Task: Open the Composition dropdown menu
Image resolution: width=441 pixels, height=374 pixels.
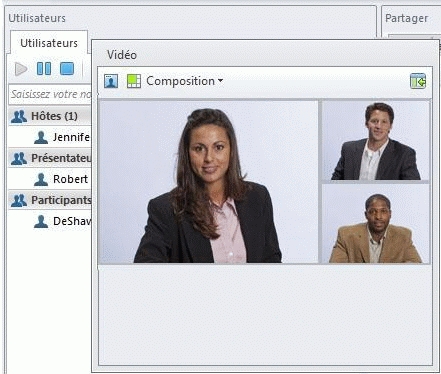Action: click(x=185, y=81)
